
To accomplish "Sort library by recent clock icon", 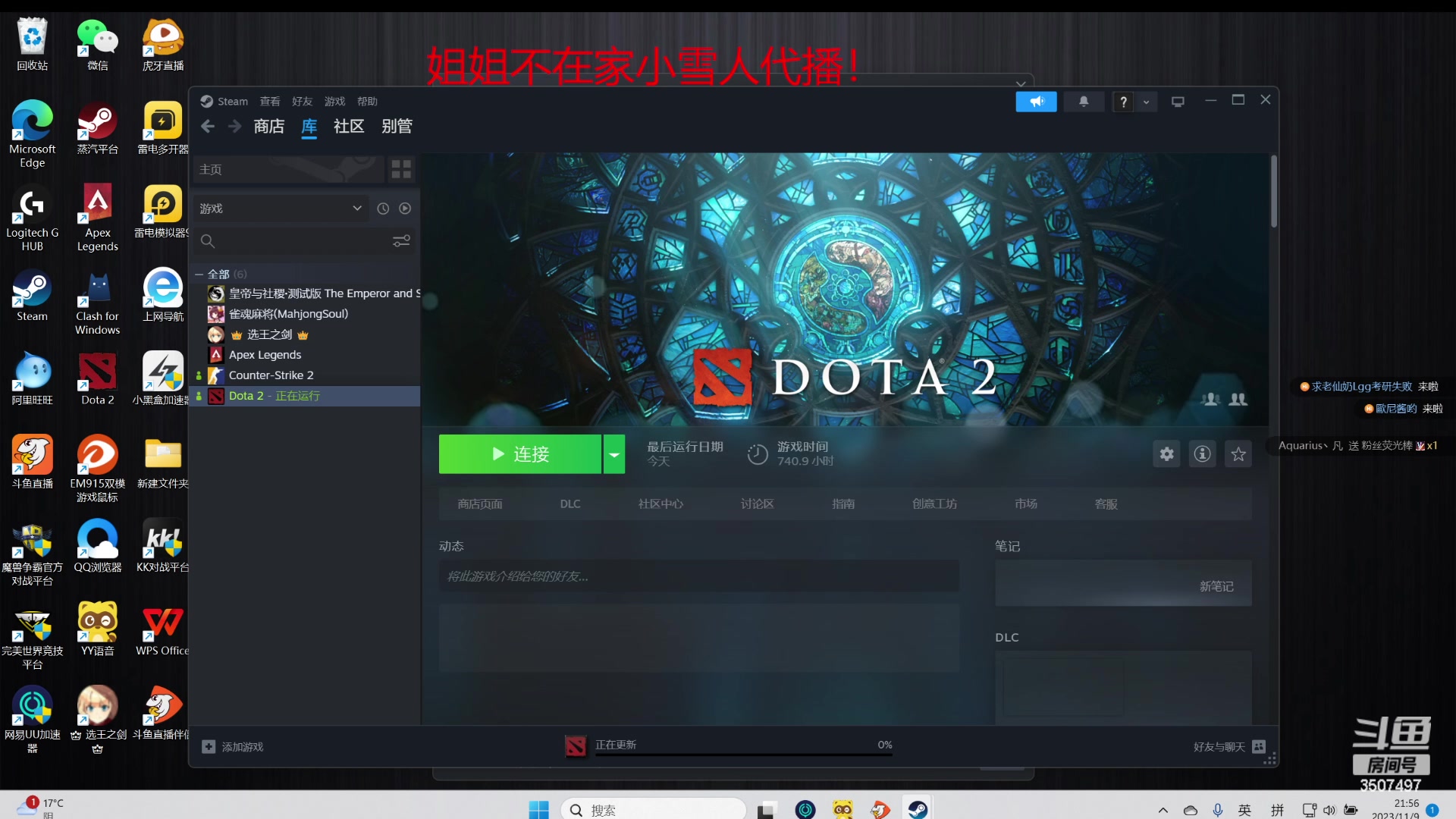I will tap(383, 209).
